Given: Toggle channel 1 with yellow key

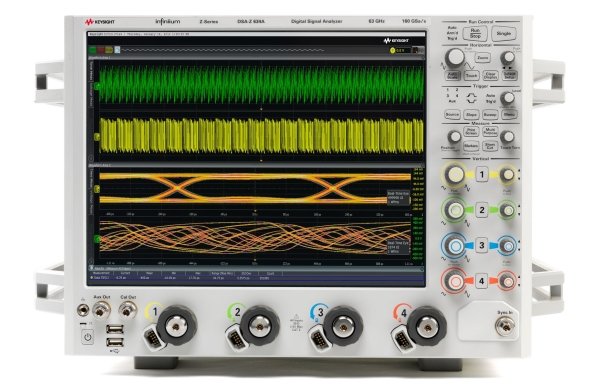Looking at the screenshot, I should click(482, 175).
